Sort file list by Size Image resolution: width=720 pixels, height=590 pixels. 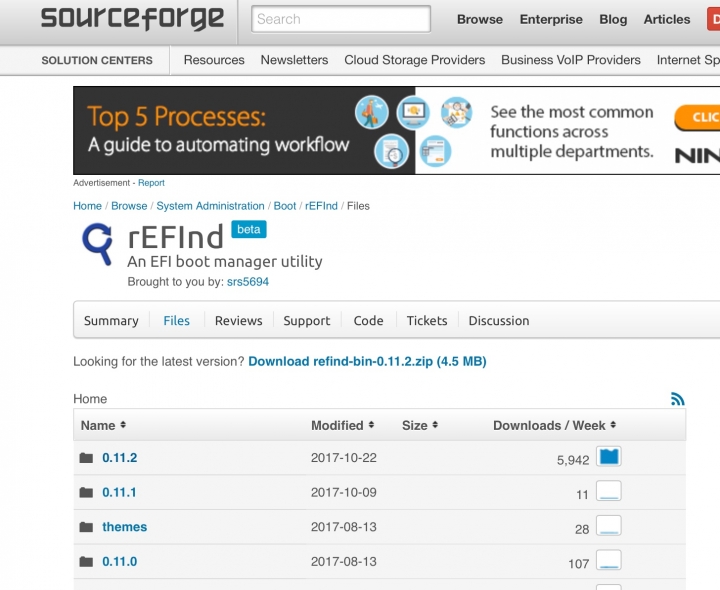click(420, 425)
